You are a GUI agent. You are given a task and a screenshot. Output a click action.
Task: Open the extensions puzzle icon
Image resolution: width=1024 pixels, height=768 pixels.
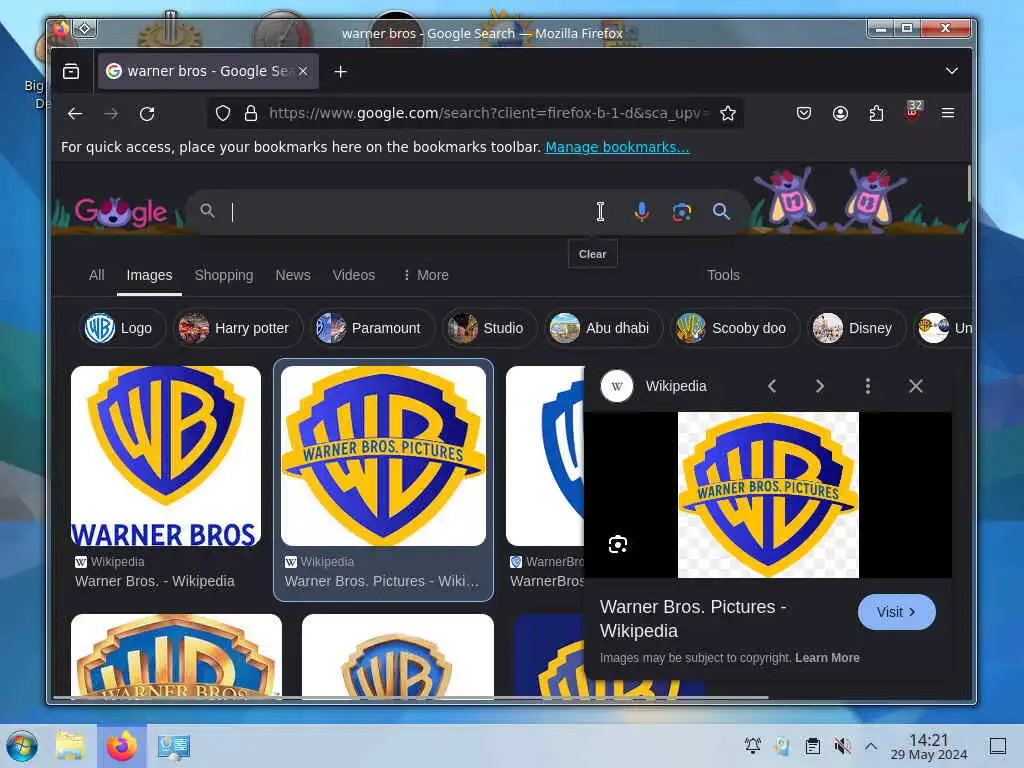876,114
